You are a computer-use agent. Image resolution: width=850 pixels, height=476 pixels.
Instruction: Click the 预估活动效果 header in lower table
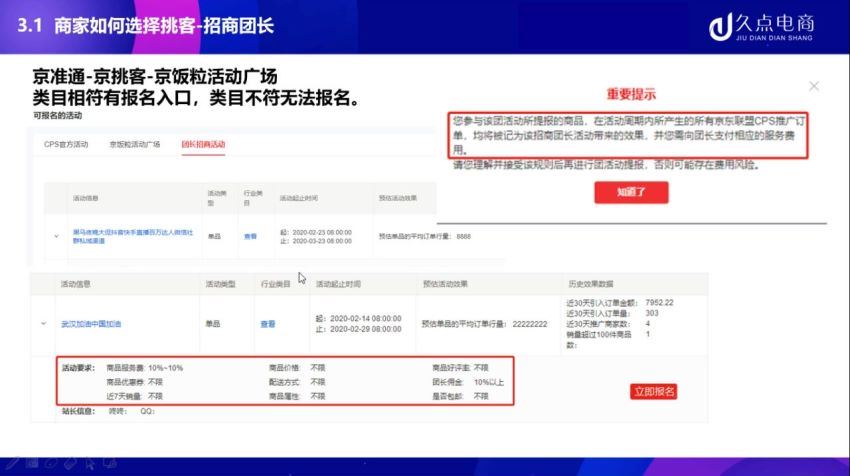[445, 284]
